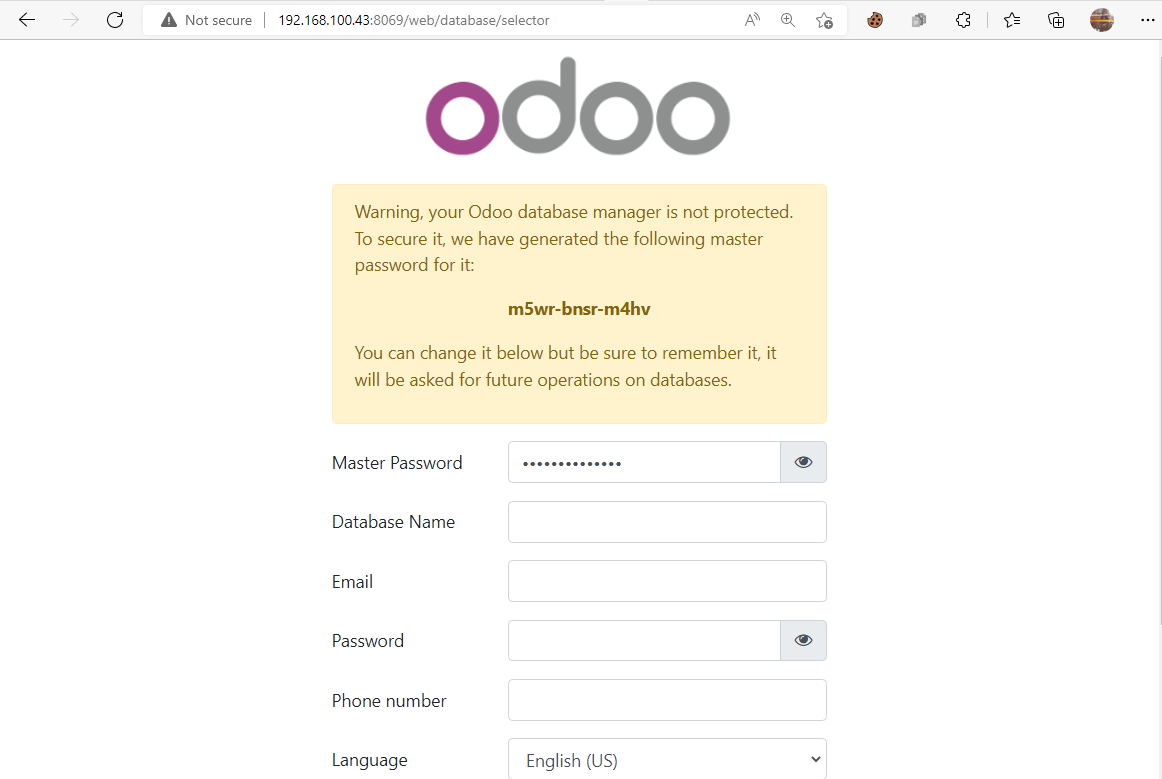This screenshot has width=1162, height=779.
Task: Select English (US) in the Language selector
Action: [x=667, y=760]
